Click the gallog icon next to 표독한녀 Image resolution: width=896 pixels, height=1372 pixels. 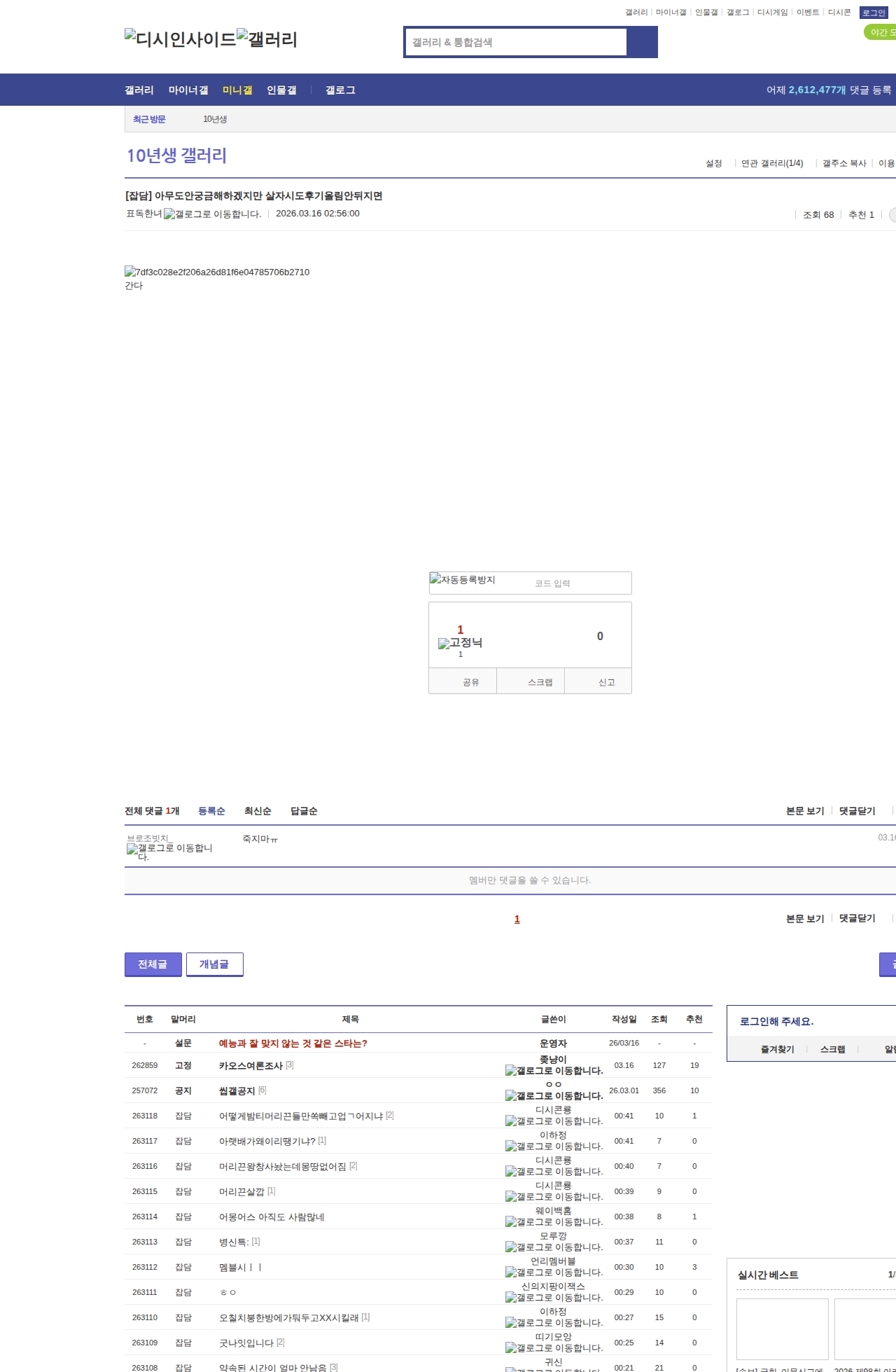(x=211, y=214)
